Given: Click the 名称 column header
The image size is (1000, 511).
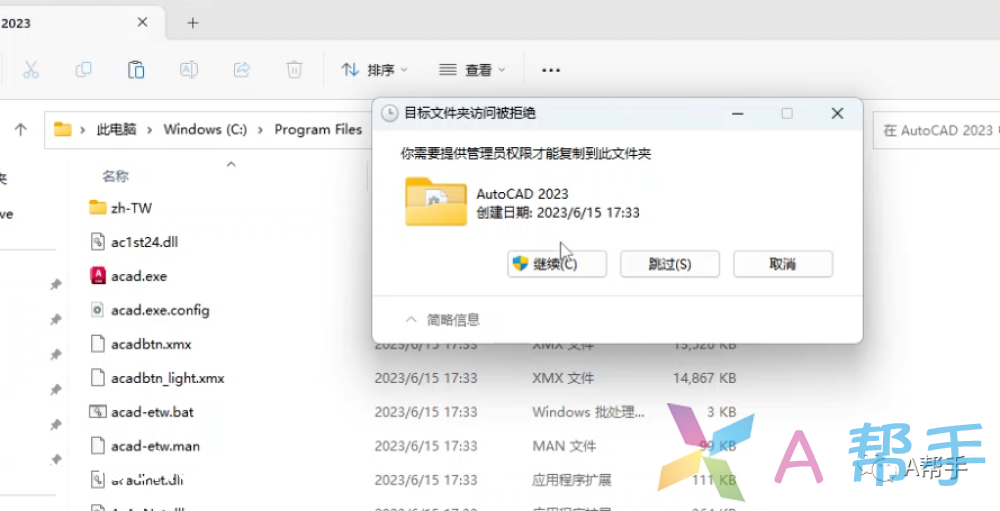Looking at the screenshot, I should point(116,176).
